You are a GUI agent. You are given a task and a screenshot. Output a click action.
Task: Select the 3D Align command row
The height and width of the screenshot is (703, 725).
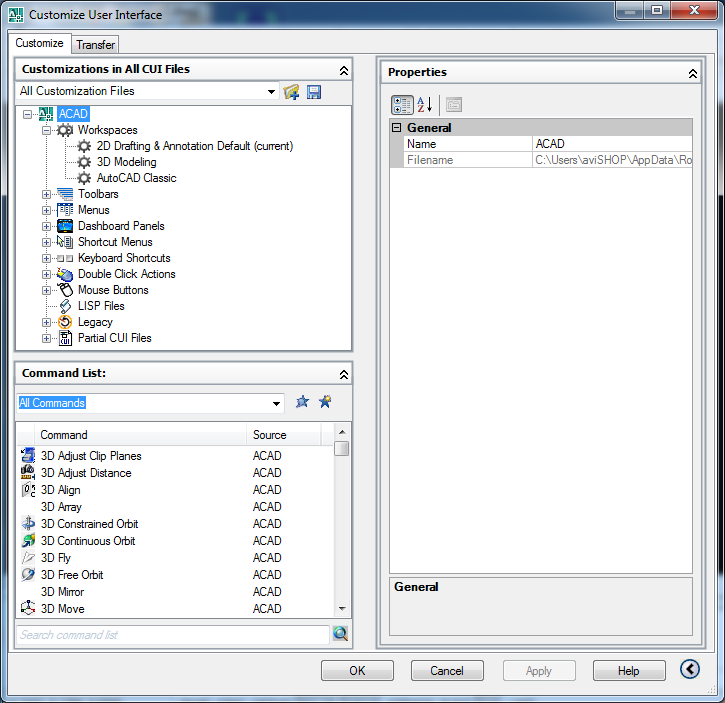(176, 490)
